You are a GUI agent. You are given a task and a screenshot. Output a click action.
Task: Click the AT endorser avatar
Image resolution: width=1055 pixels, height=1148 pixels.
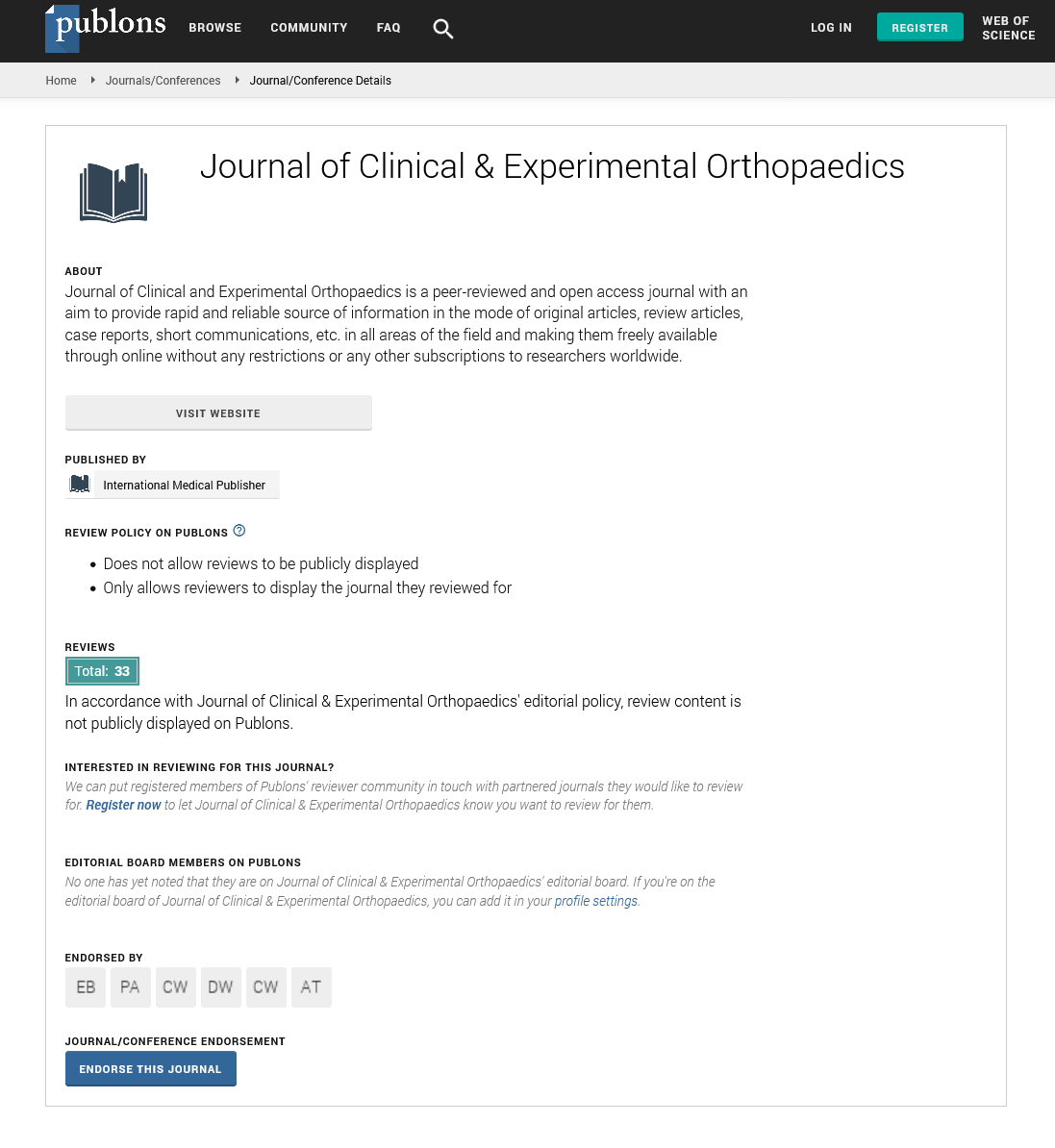coord(311,987)
